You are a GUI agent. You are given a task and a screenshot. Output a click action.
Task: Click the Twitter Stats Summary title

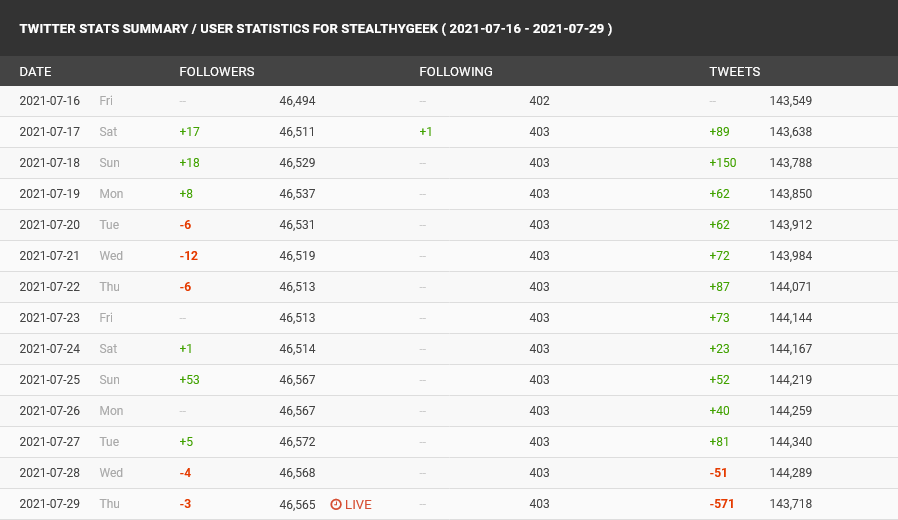tap(316, 29)
